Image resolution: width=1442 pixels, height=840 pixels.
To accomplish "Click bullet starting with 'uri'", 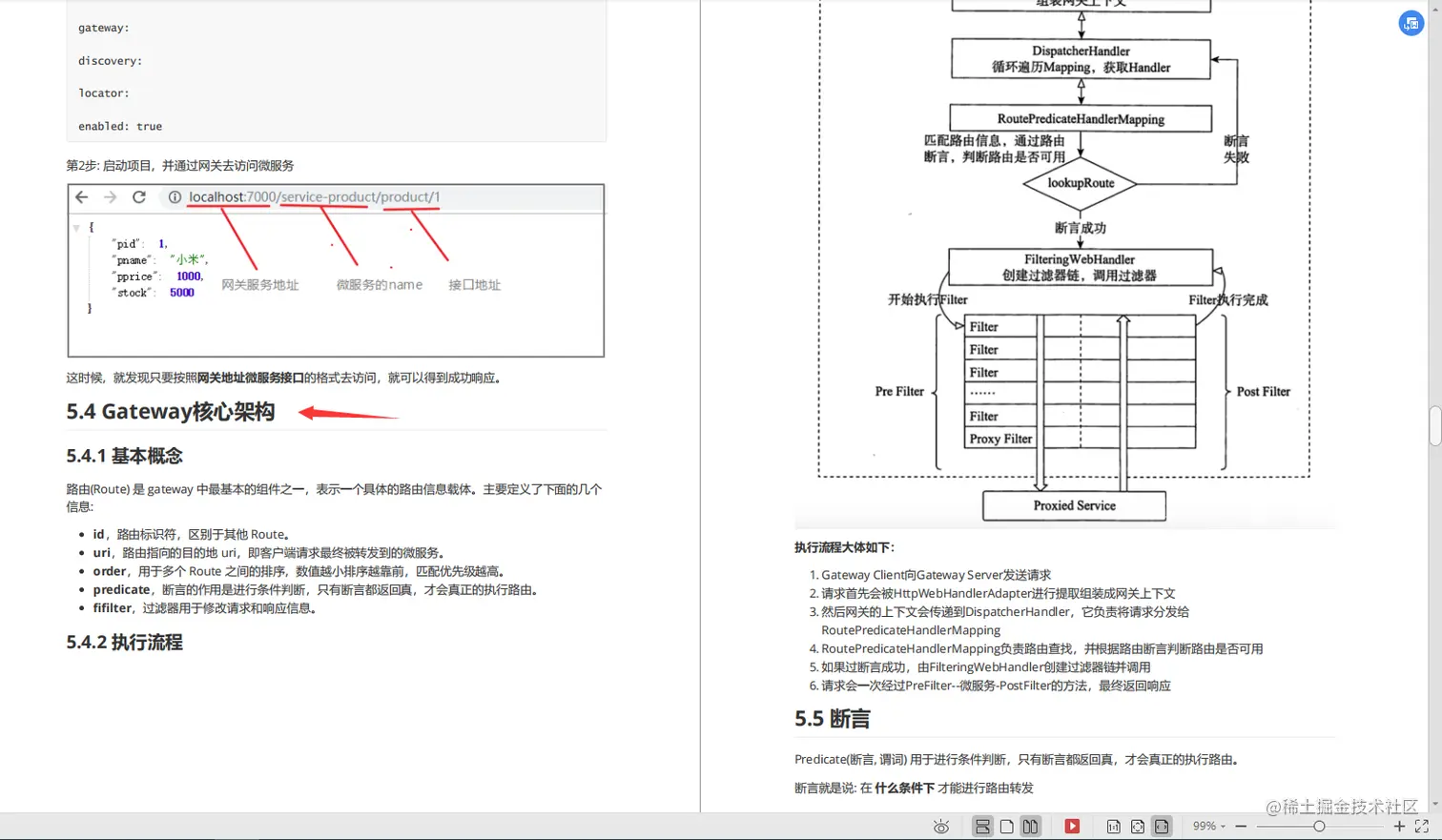I will click(268, 553).
